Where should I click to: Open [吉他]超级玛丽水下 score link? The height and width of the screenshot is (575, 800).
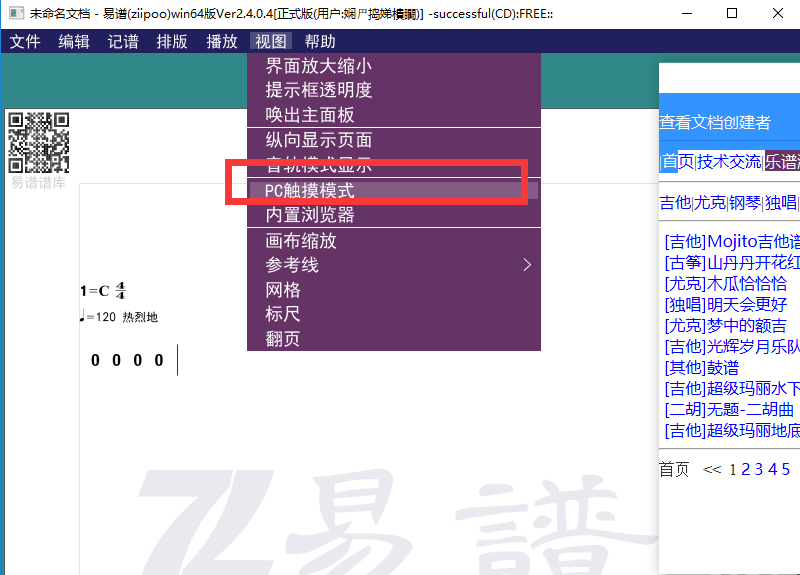click(732, 389)
